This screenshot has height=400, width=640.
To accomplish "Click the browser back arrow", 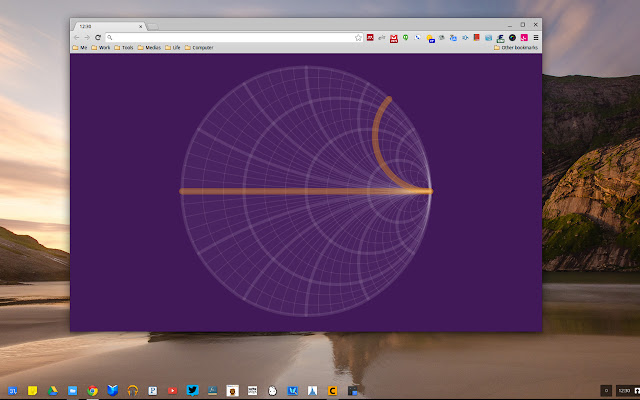I will tap(76, 38).
